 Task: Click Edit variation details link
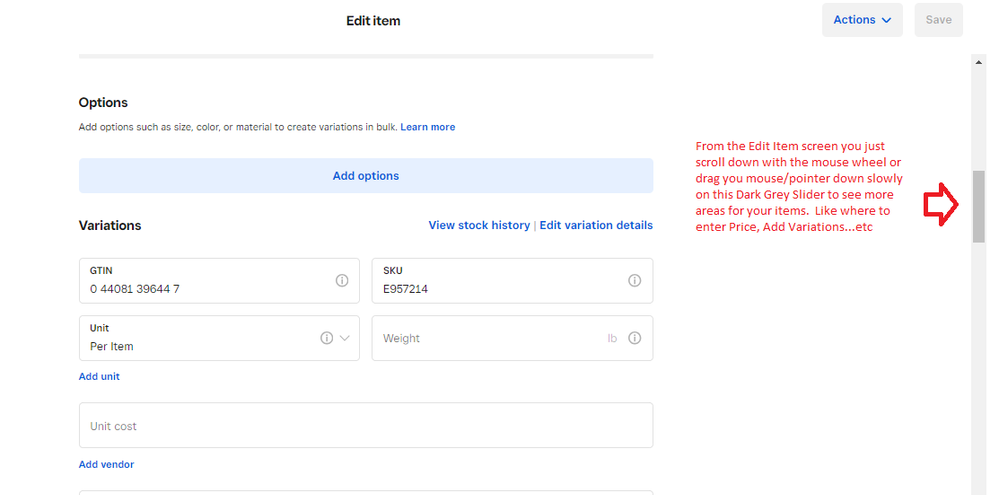pyautogui.click(x=596, y=225)
